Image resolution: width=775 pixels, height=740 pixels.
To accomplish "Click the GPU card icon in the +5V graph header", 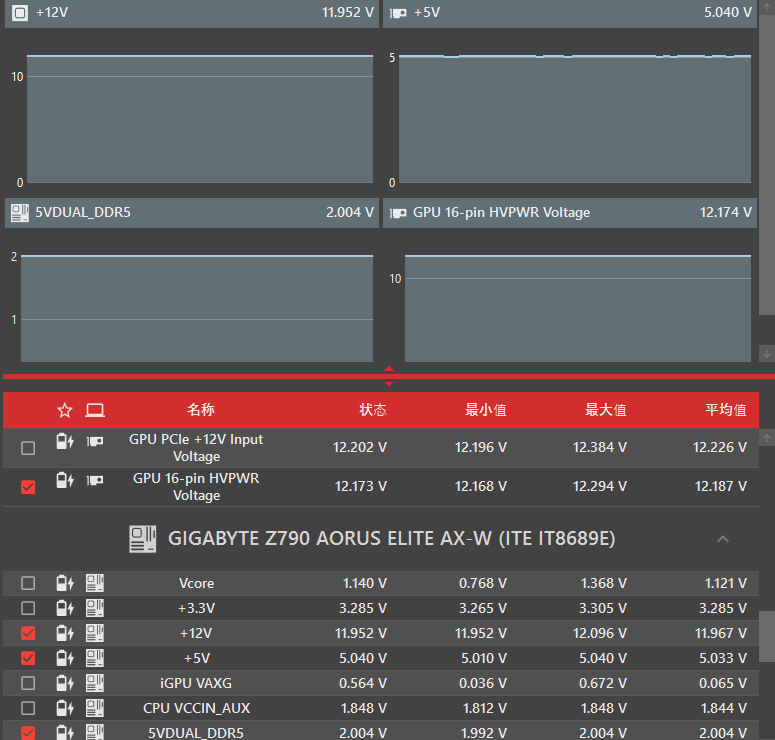I will coord(398,13).
